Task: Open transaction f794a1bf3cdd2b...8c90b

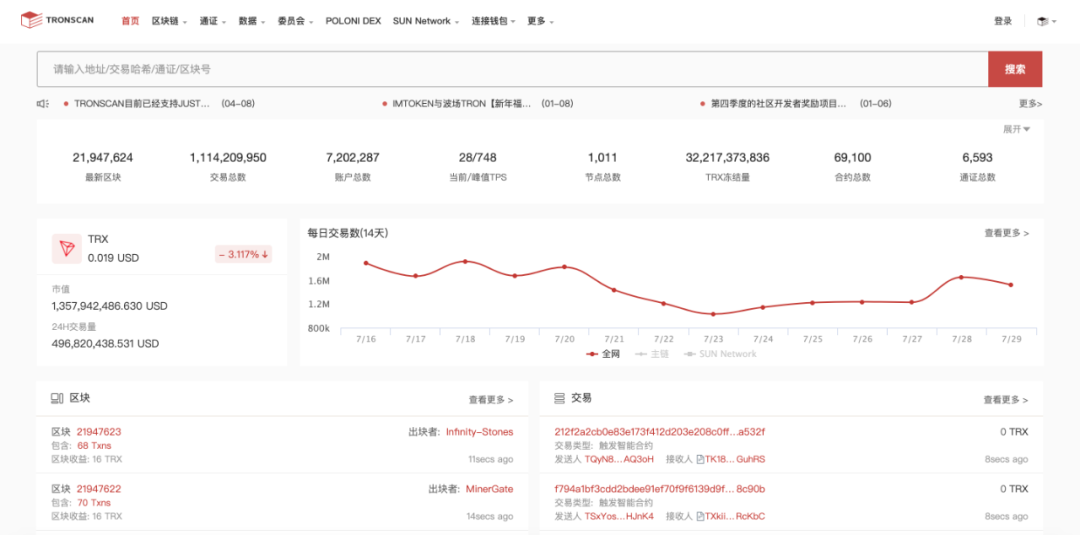Action: coord(659,489)
